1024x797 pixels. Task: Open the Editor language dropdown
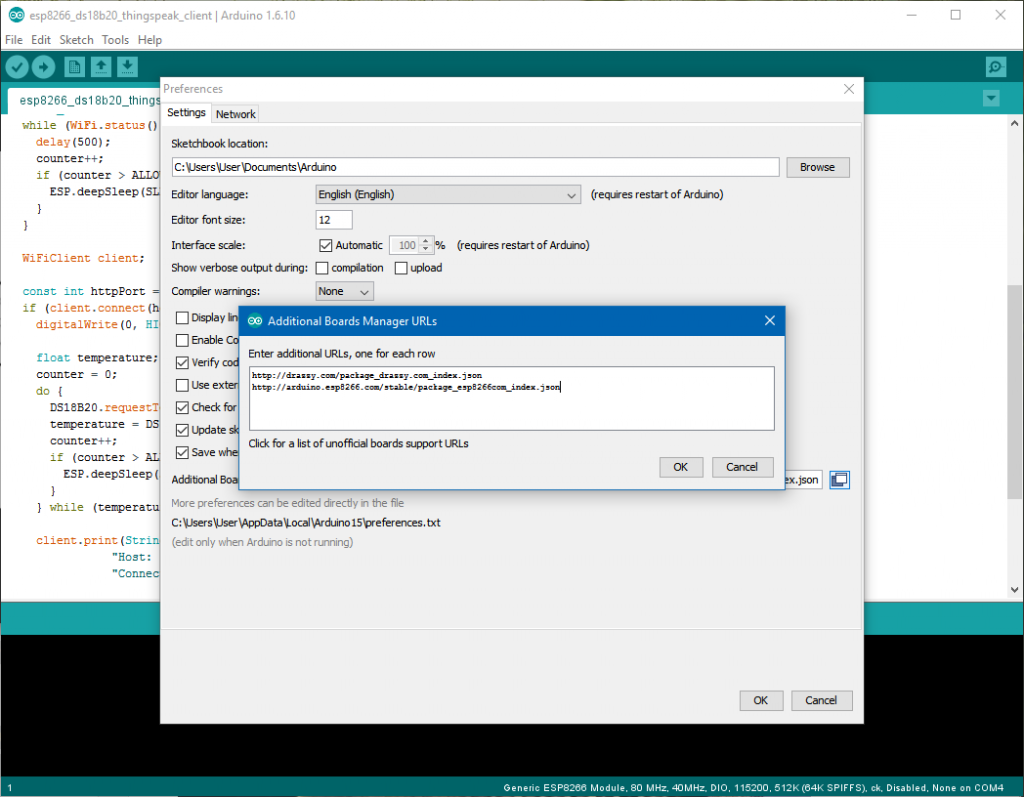pyautogui.click(x=447, y=194)
